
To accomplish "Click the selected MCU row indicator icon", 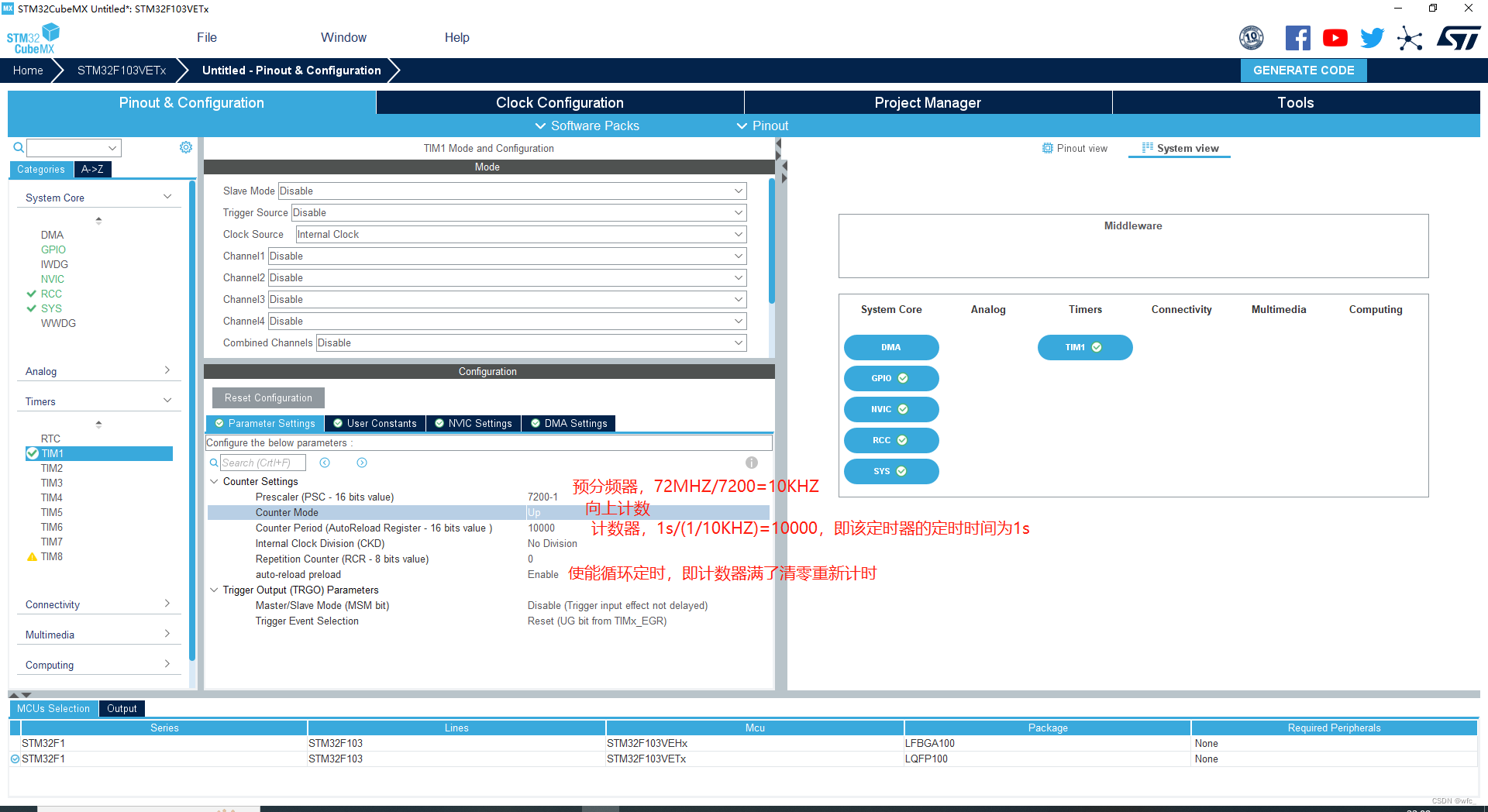I will pyautogui.click(x=15, y=759).
